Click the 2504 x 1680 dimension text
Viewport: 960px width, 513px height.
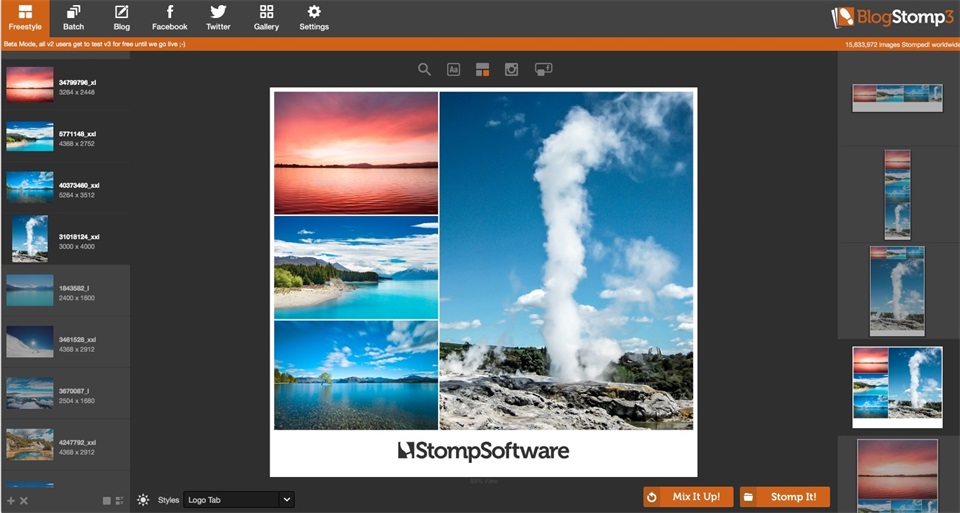77,401
